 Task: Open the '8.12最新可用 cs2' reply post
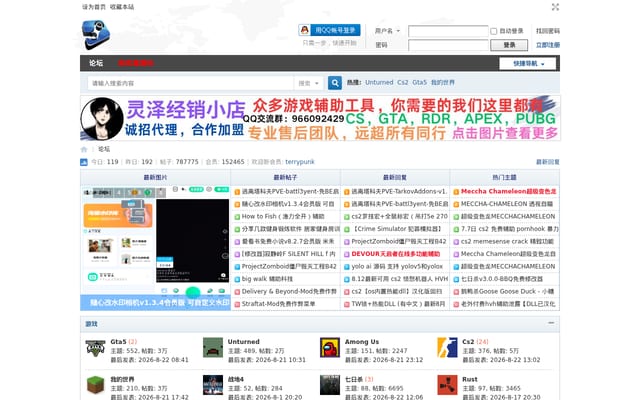pos(400,280)
